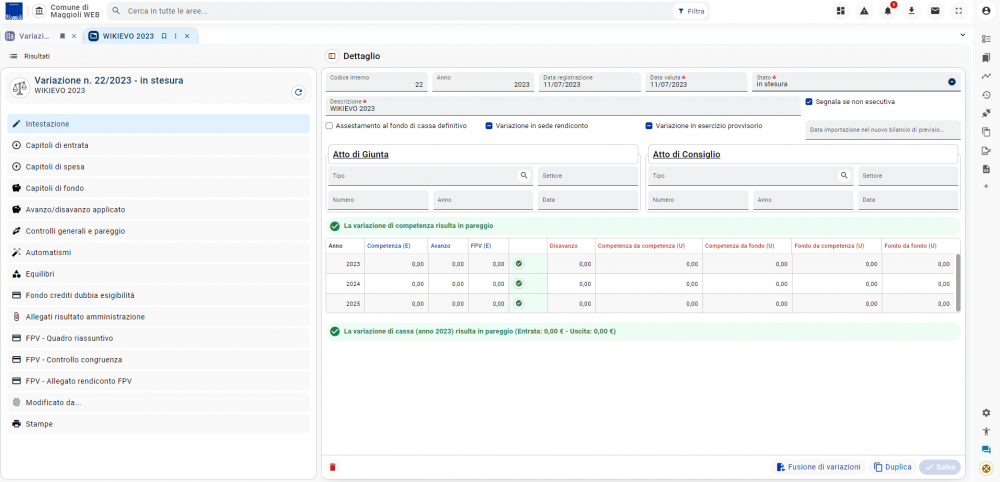Focus the Data valuta field

point(696,82)
